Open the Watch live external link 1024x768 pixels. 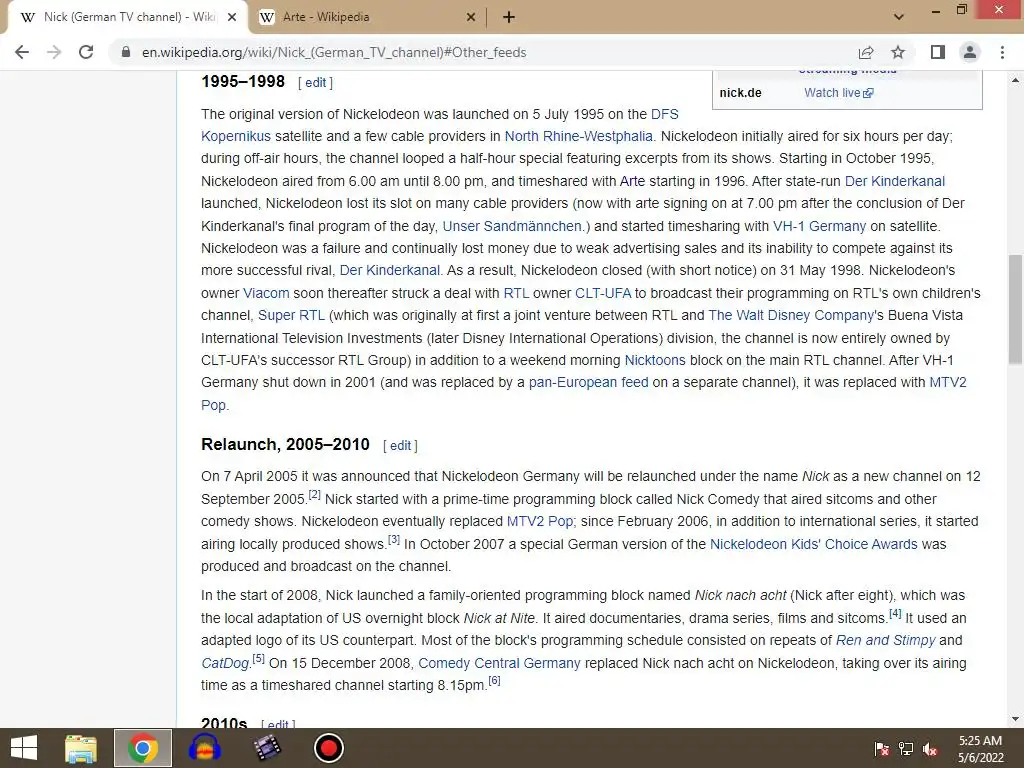tap(839, 93)
